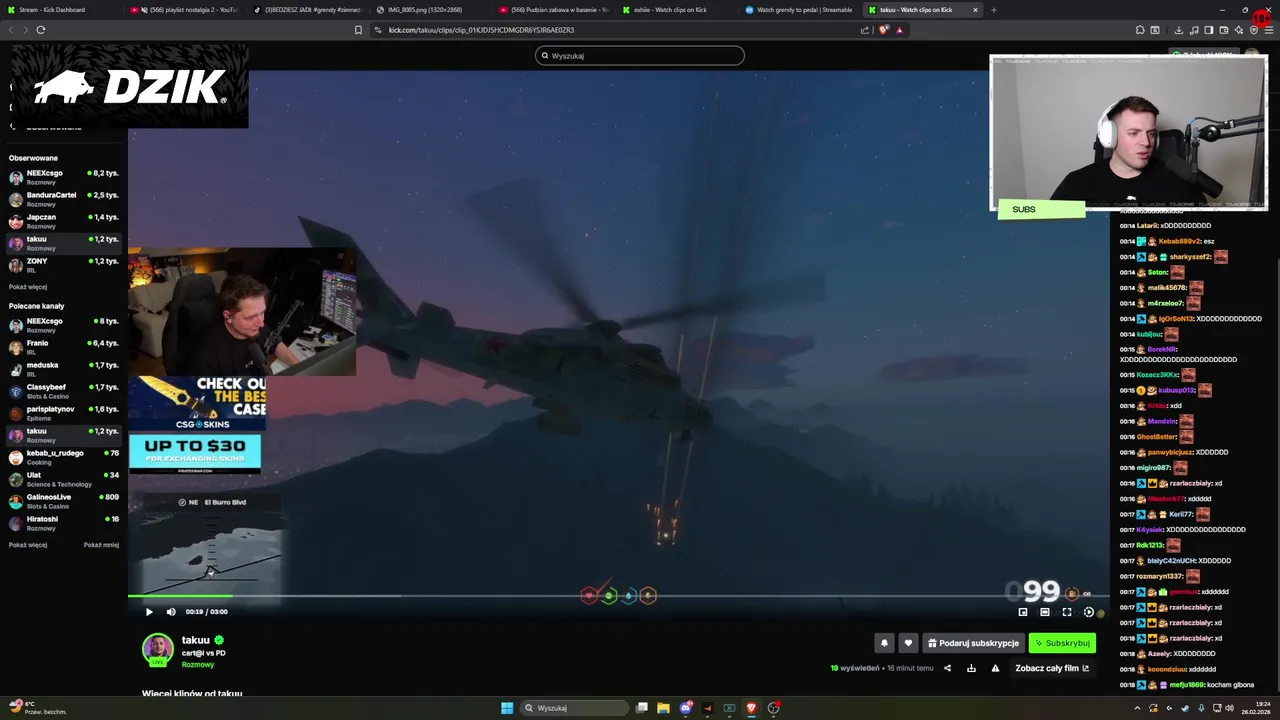This screenshot has width=1280, height=720.
Task: Report the clip with the warning triangle
Action: tap(995, 668)
